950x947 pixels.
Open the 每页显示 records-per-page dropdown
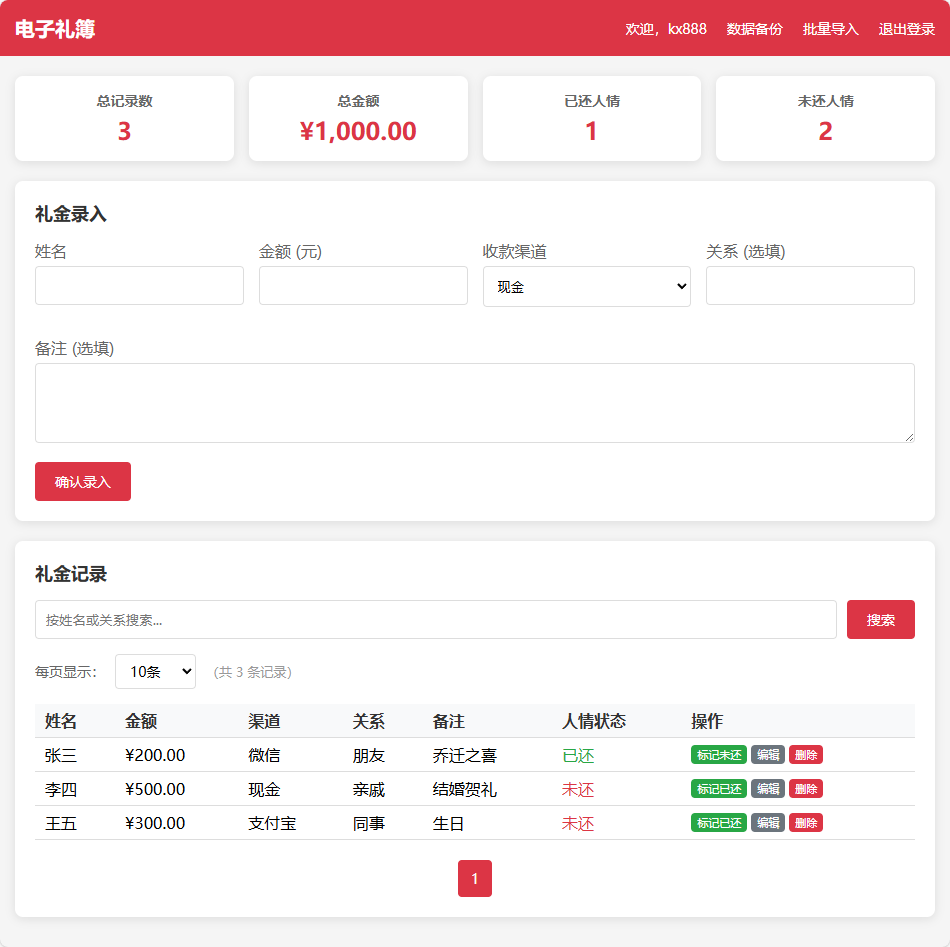coord(155,672)
